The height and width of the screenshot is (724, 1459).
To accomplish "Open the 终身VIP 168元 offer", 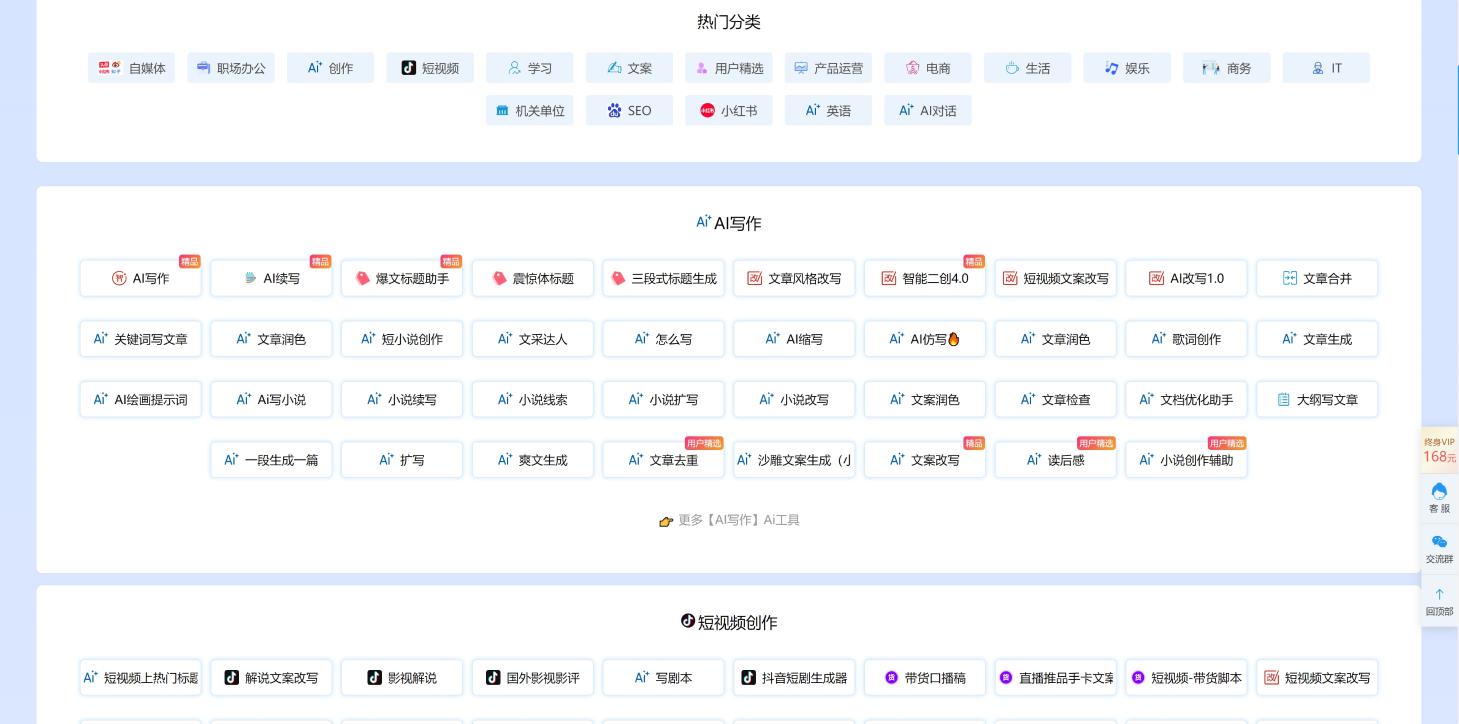I will (x=1439, y=450).
